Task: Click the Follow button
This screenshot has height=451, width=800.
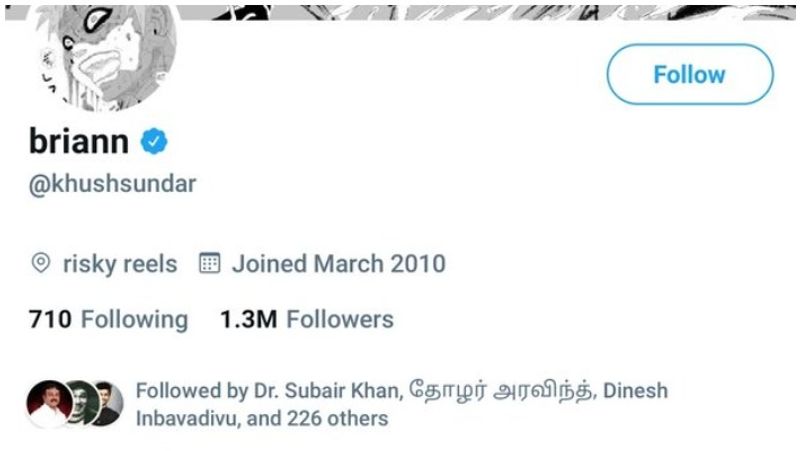Action: [689, 75]
